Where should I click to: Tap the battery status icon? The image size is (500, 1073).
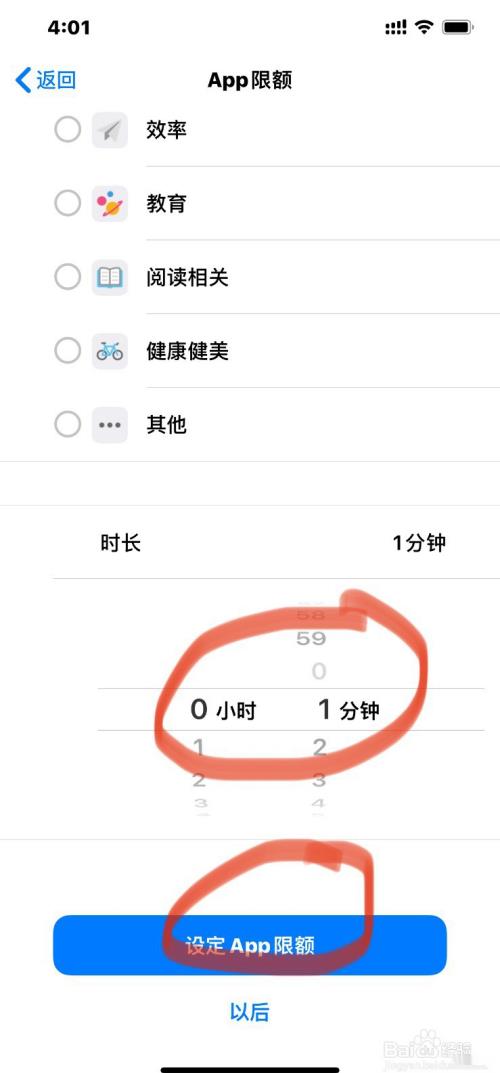point(458,27)
